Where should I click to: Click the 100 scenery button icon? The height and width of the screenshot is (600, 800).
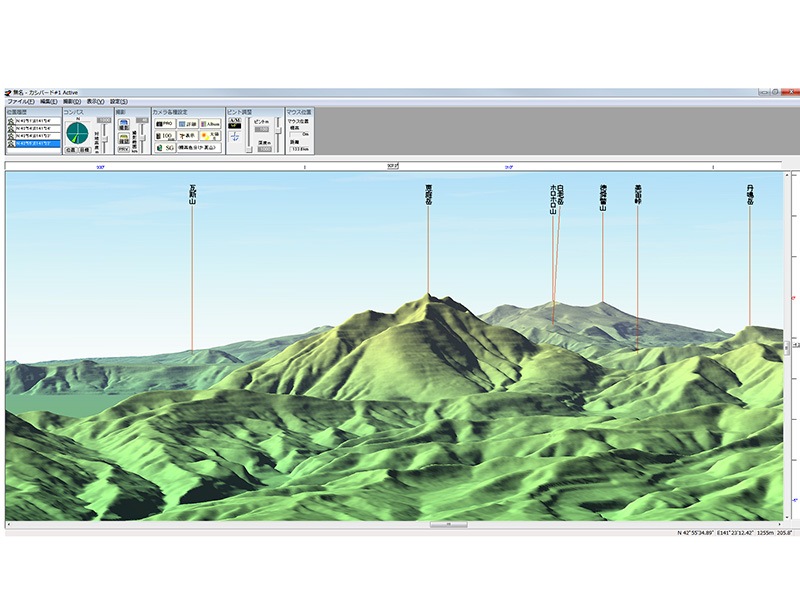pyautogui.click(x=165, y=135)
